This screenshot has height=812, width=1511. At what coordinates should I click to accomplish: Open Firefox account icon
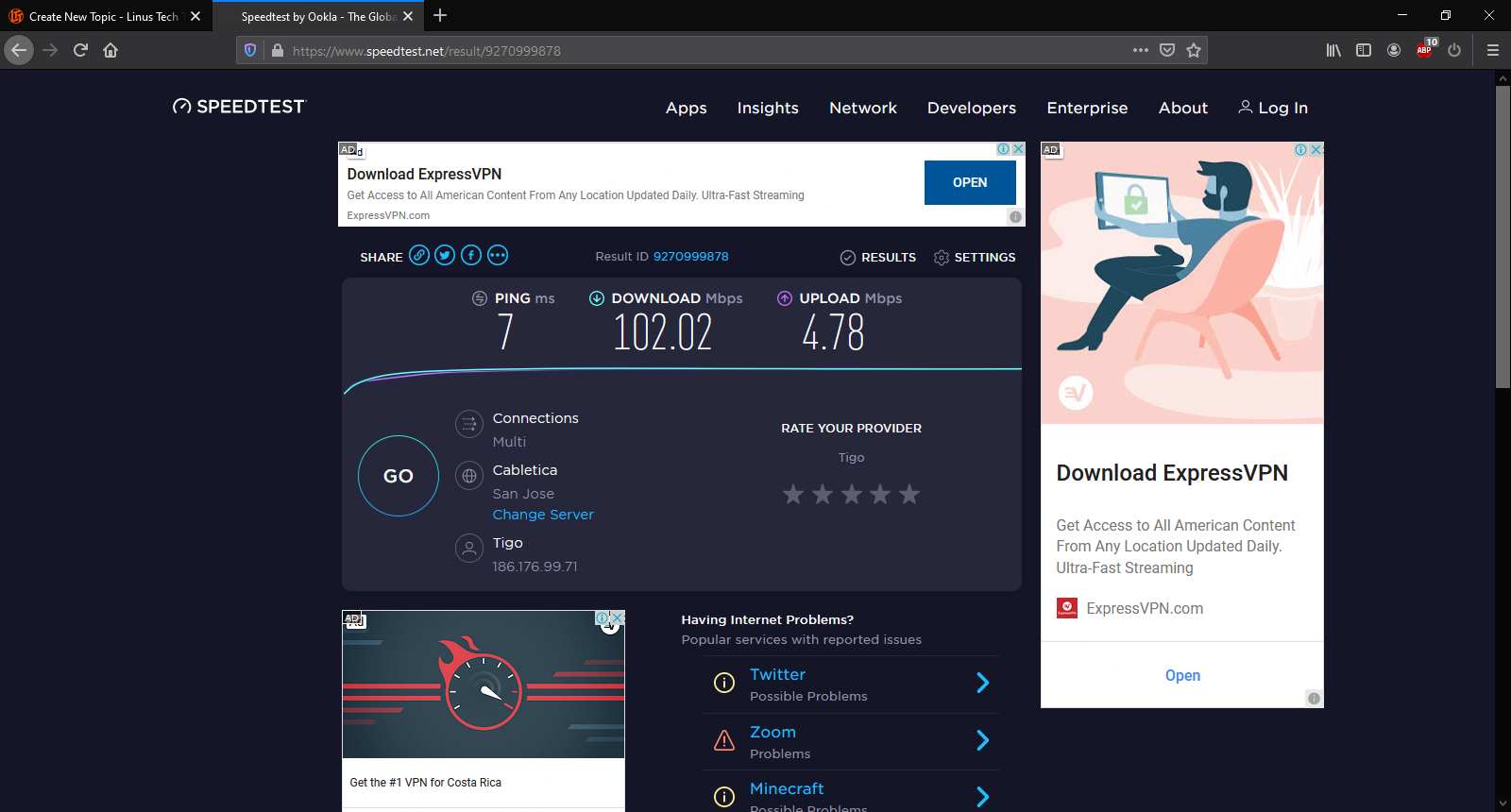(1394, 50)
